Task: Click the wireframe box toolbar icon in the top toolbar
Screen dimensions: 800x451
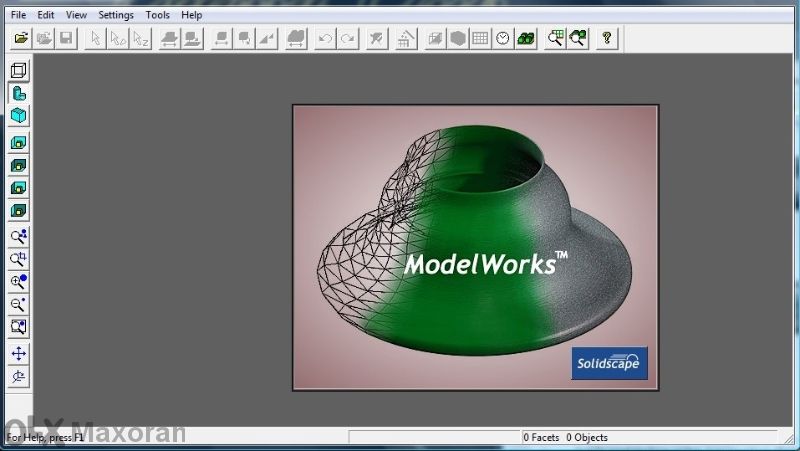Action: 435,38
